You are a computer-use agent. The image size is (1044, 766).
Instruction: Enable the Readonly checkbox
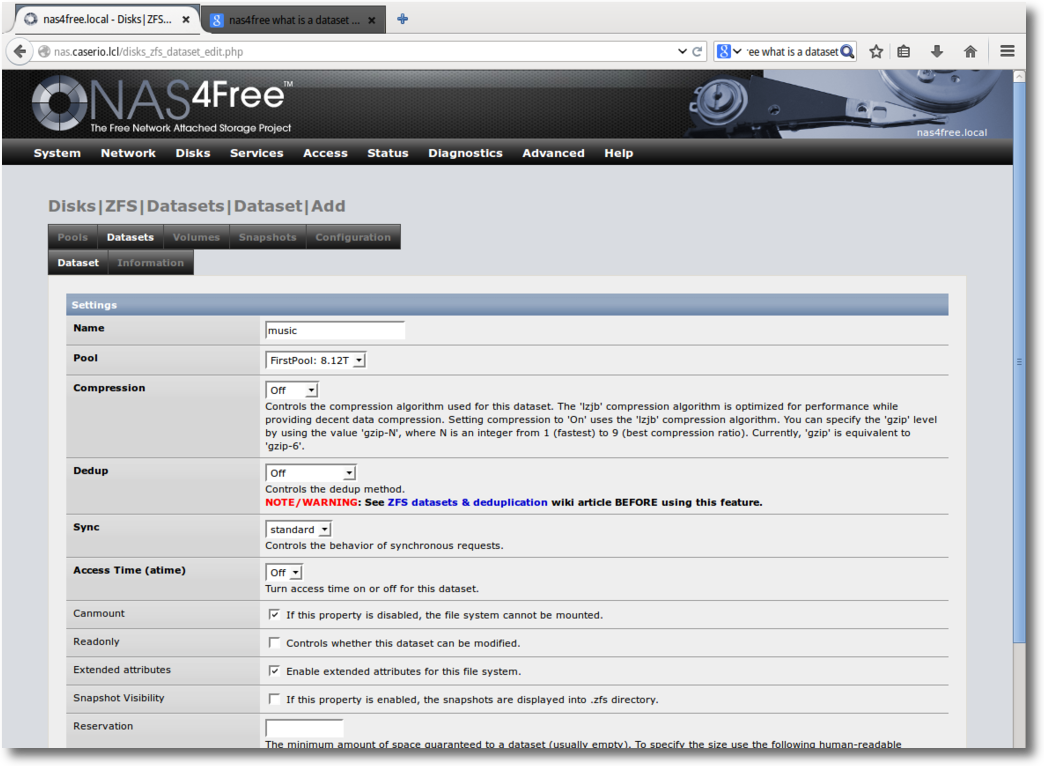coord(274,642)
